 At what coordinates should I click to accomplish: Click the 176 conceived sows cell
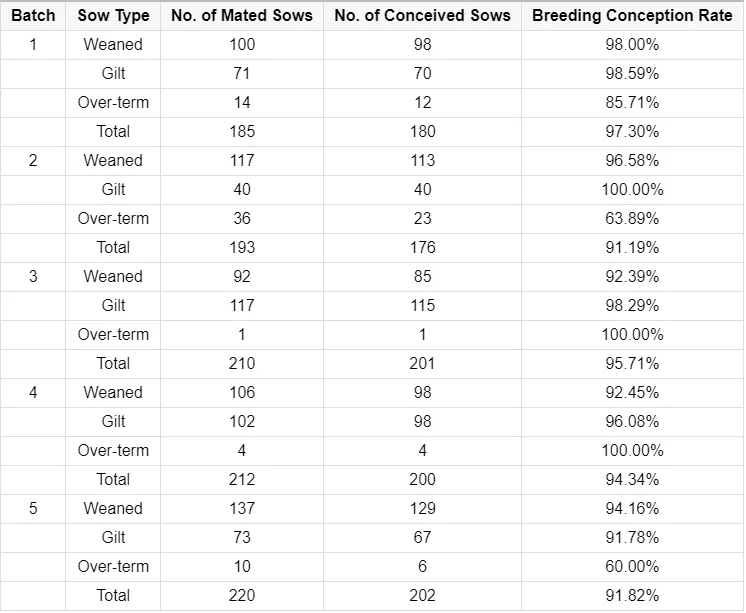click(422, 248)
